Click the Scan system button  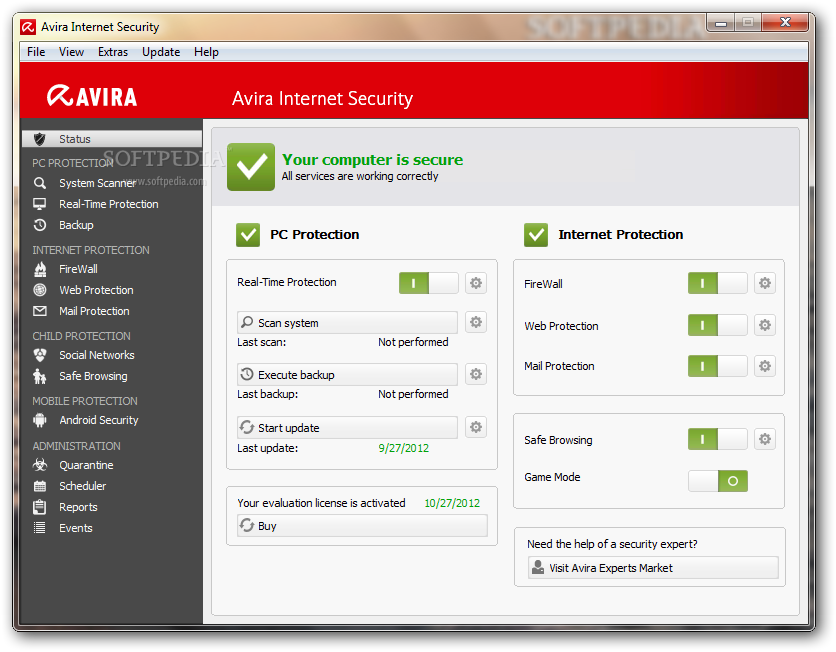[347, 323]
